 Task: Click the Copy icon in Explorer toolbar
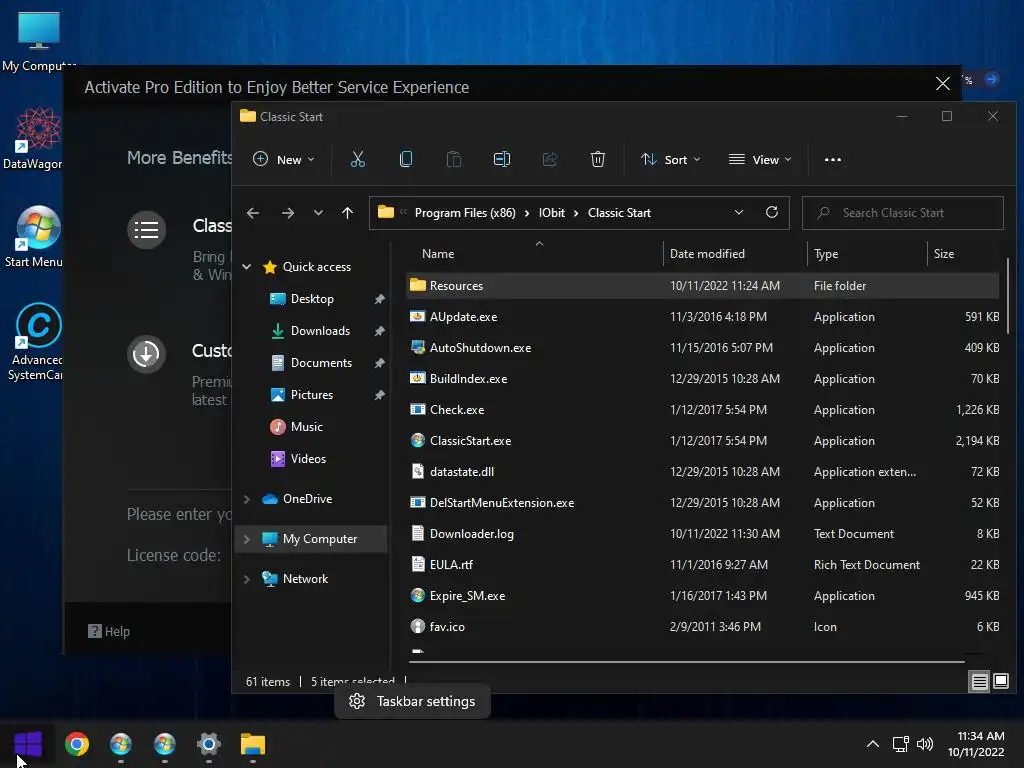pos(406,159)
